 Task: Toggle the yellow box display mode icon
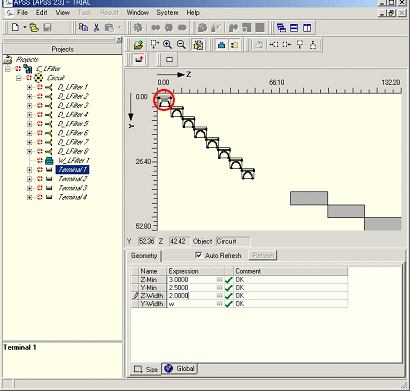(x=234, y=45)
